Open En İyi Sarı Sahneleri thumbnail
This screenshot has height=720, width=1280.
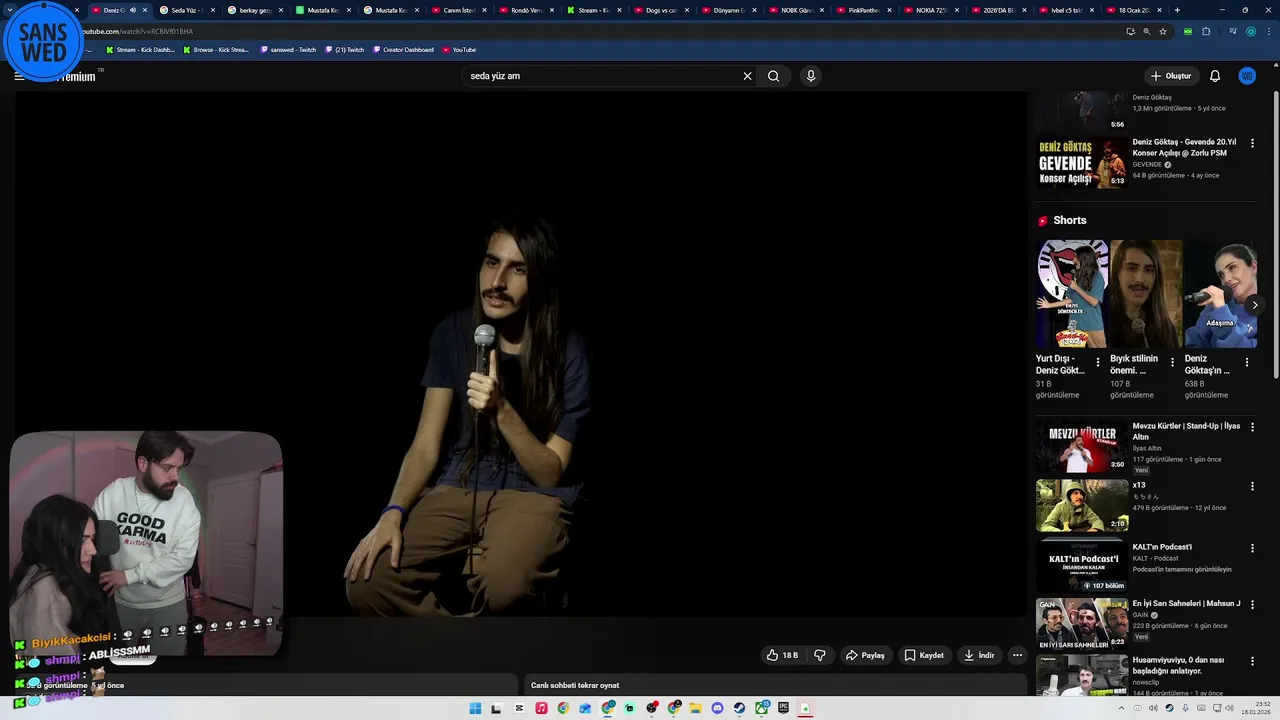1081,623
